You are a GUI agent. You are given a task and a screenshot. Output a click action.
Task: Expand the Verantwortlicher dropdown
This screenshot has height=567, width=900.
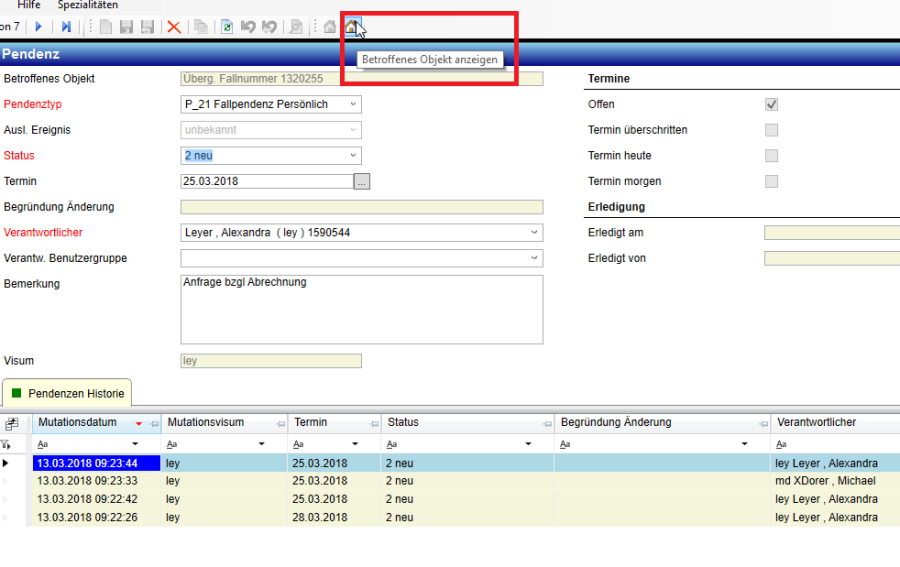[534, 233]
